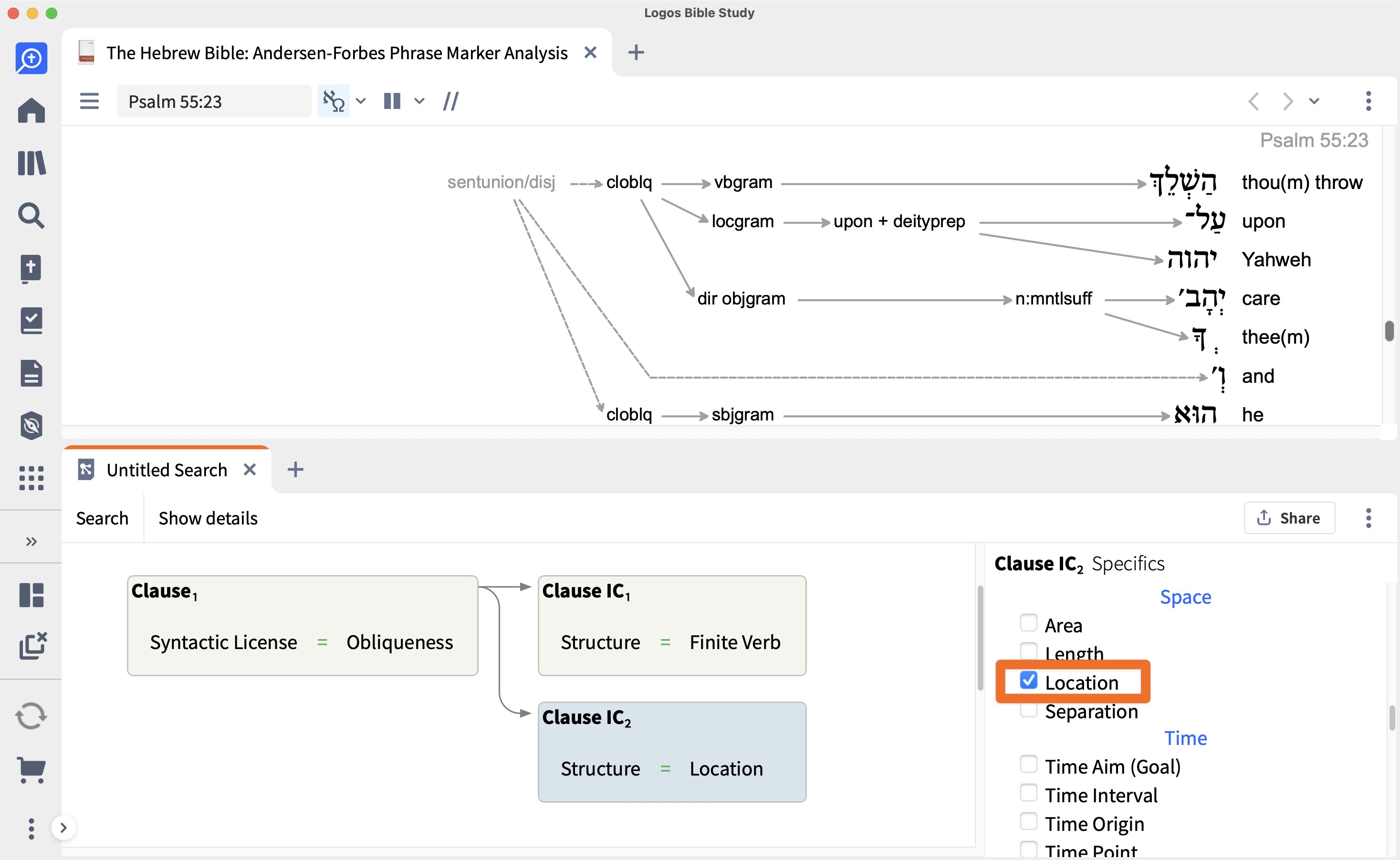This screenshot has width=1400, height=860.
Task: Open the Tools grid icon
Action: 31,478
